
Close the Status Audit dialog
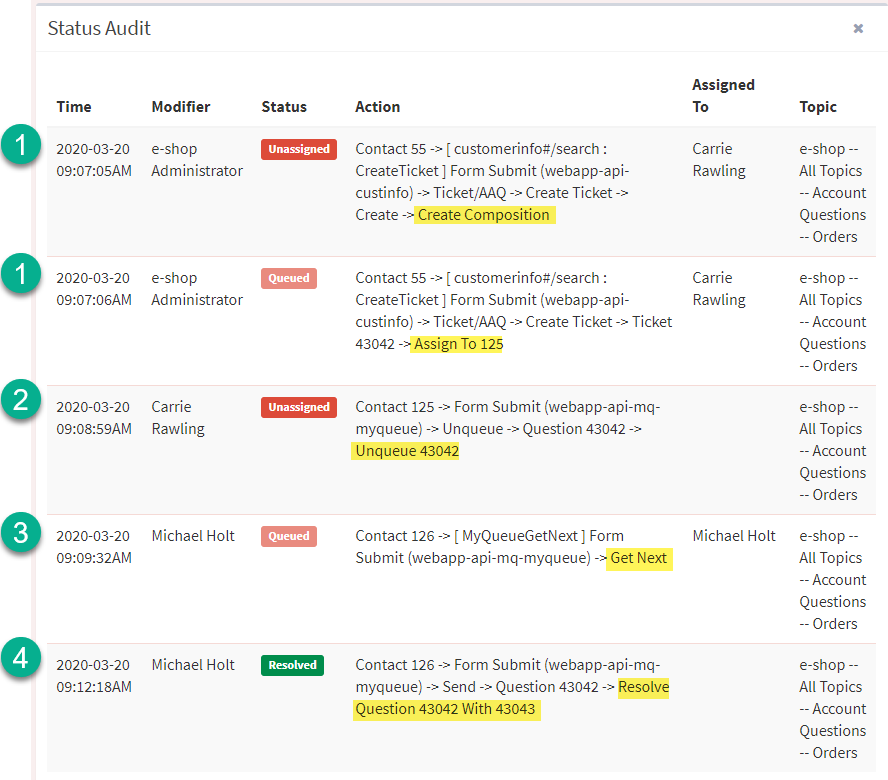(858, 28)
